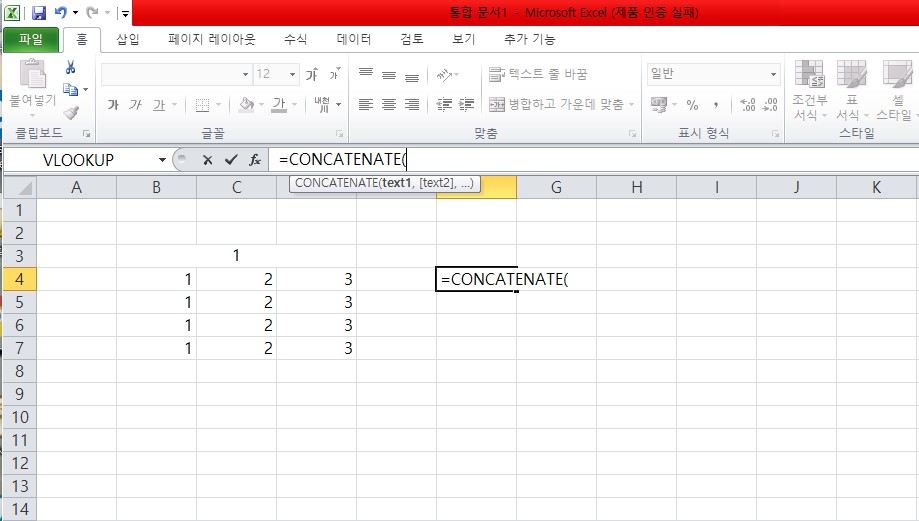Open the Font Color dropdown arrow
919x521 pixels.
coord(295,105)
